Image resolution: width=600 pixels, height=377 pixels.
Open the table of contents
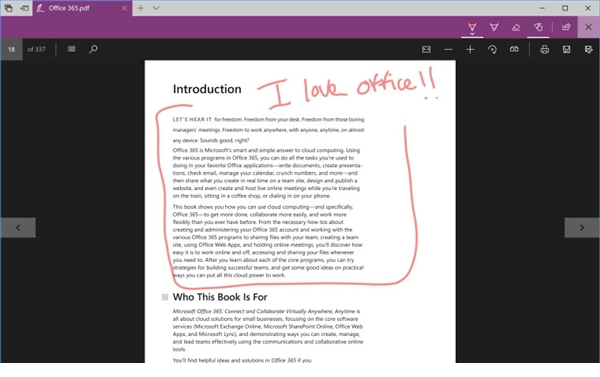tap(71, 49)
